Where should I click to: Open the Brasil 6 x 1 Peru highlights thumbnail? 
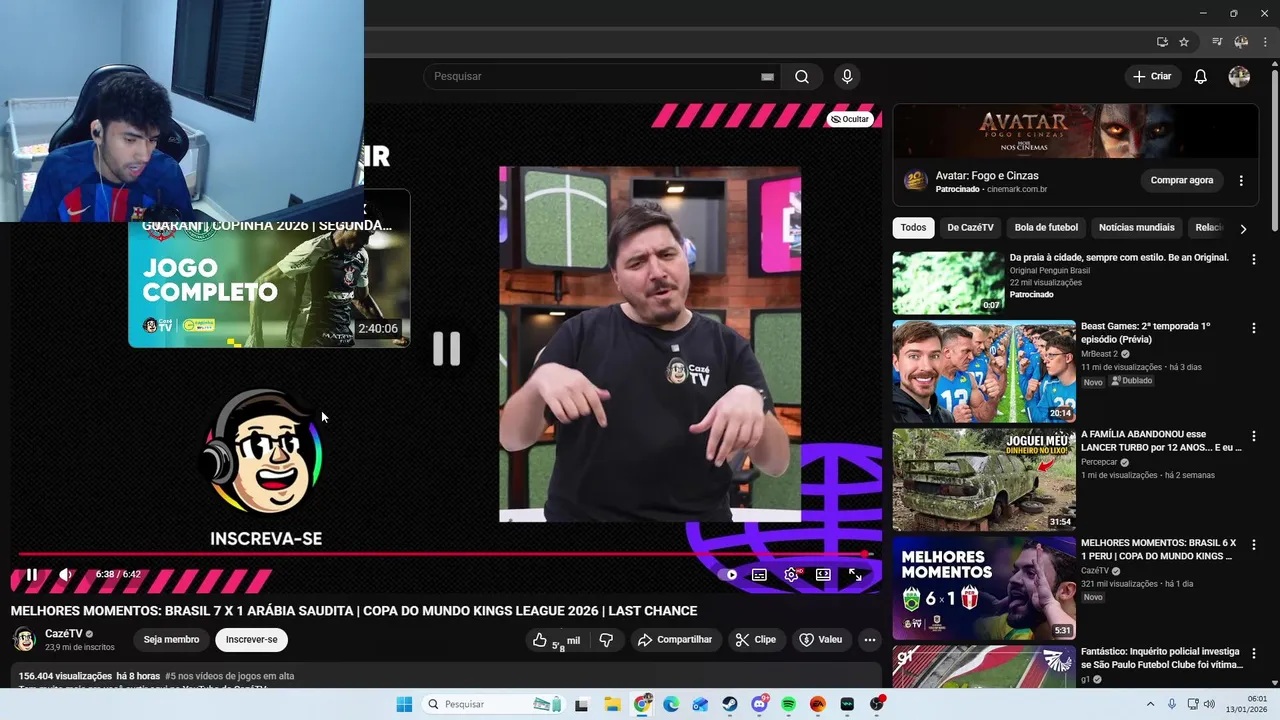click(984, 588)
